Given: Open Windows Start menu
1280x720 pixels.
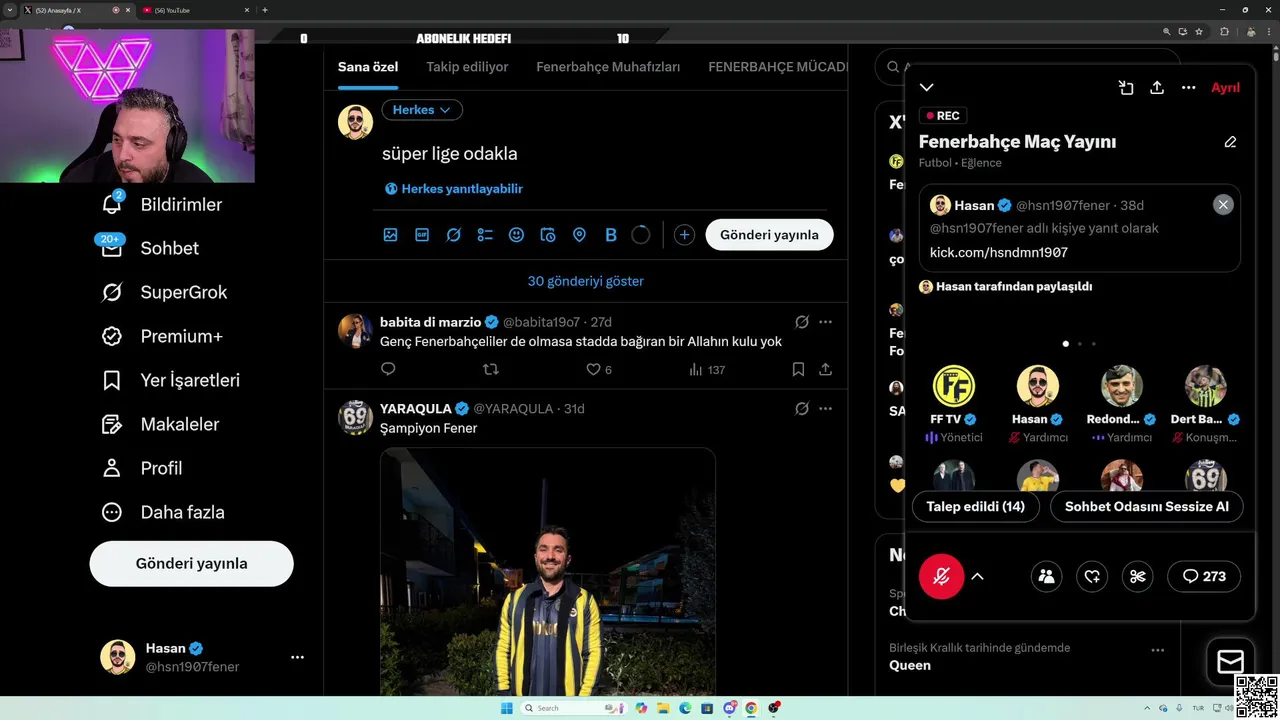Looking at the screenshot, I should tap(506, 708).
